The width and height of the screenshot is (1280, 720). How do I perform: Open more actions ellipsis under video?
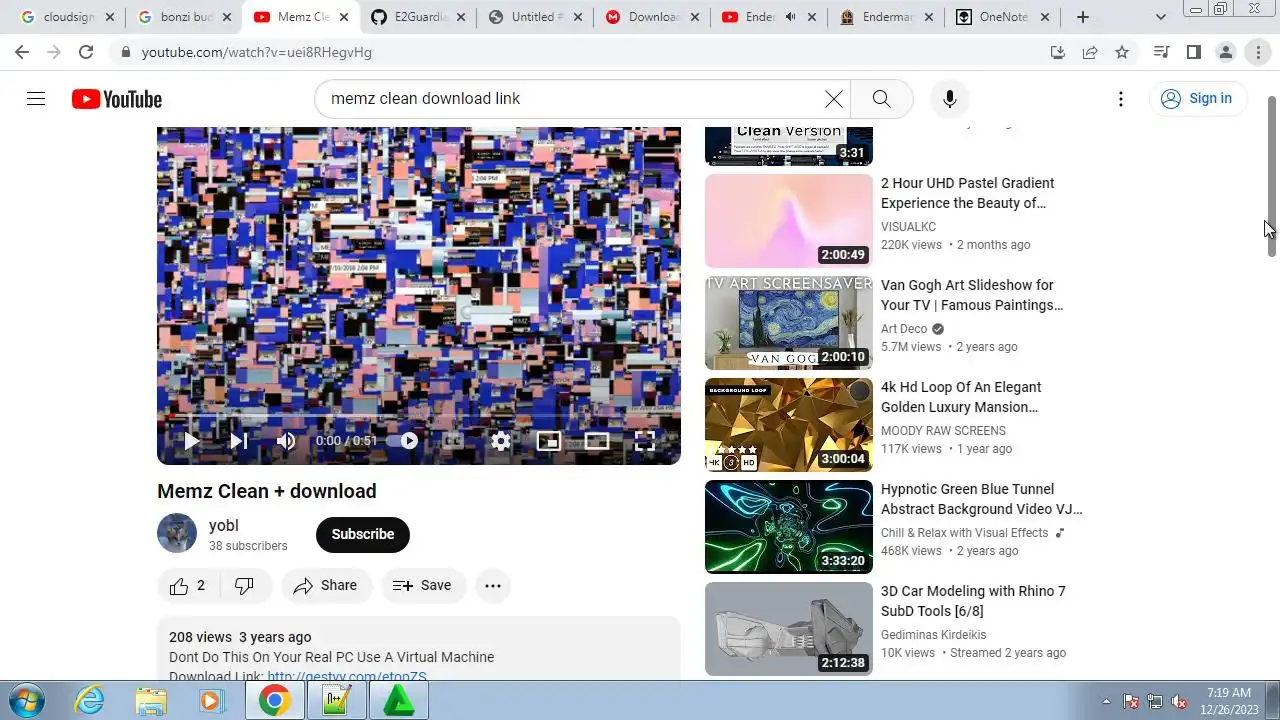click(x=493, y=586)
